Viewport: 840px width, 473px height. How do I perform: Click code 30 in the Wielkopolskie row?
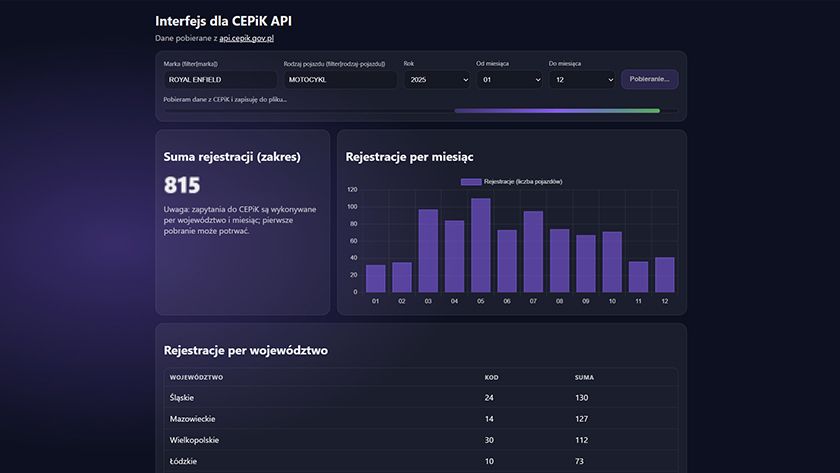click(x=489, y=440)
